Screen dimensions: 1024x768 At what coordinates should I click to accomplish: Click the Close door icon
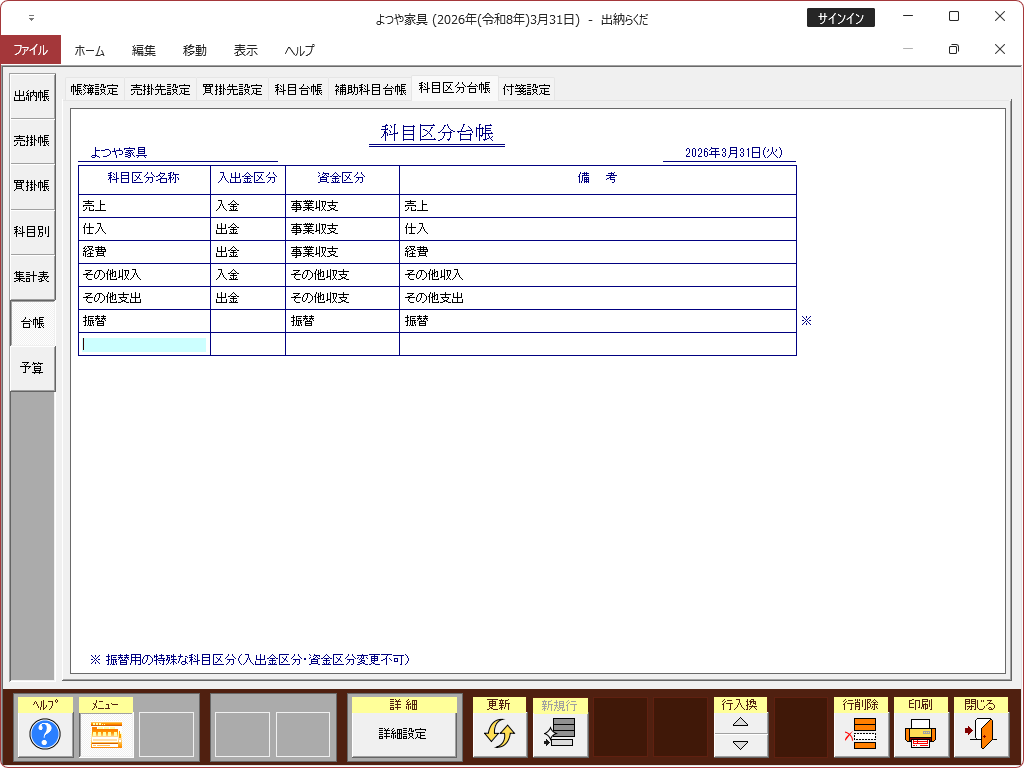point(980,735)
